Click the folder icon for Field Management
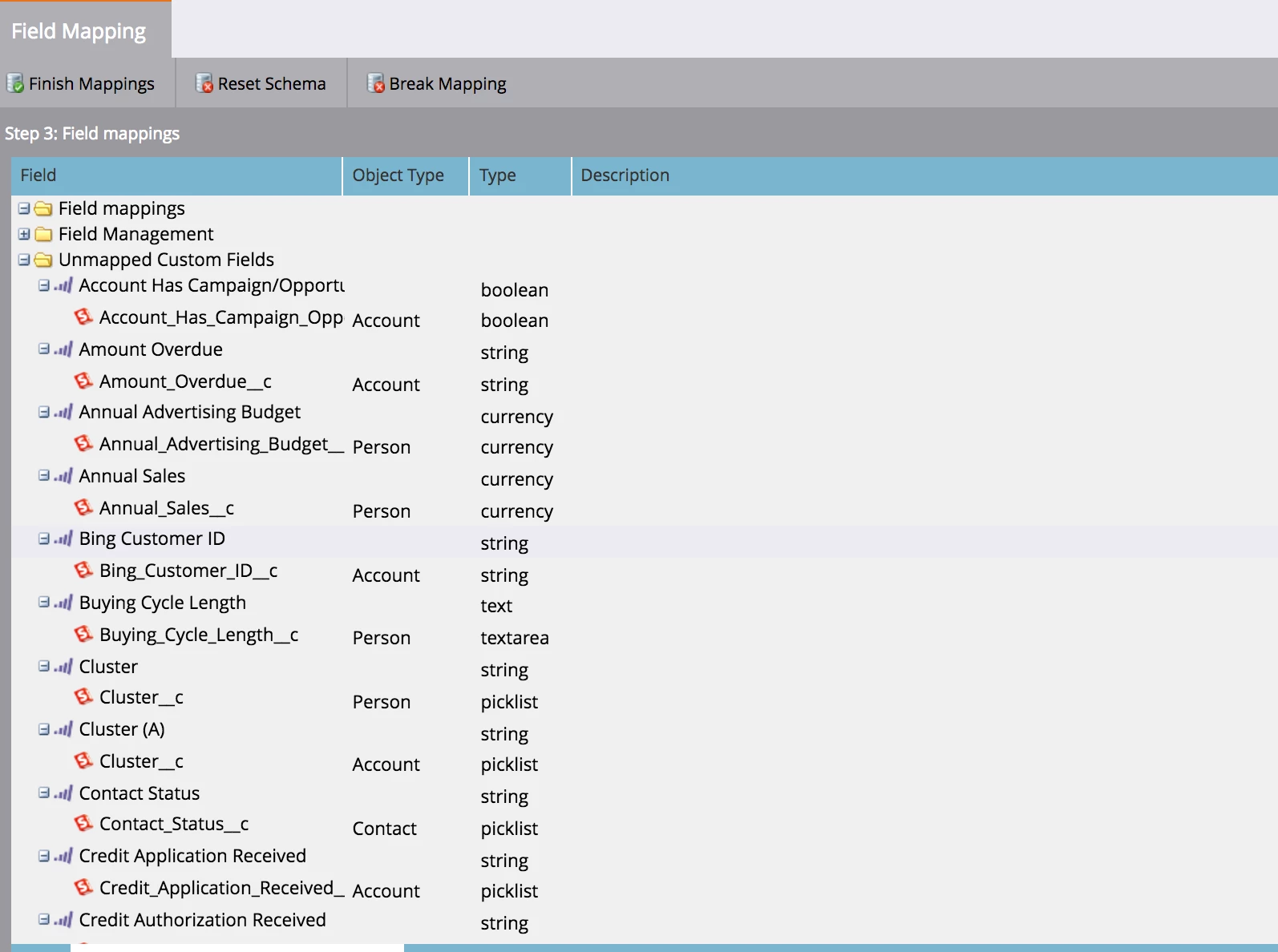This screenshot has width=1278, height=952. (x=44, y=234)
